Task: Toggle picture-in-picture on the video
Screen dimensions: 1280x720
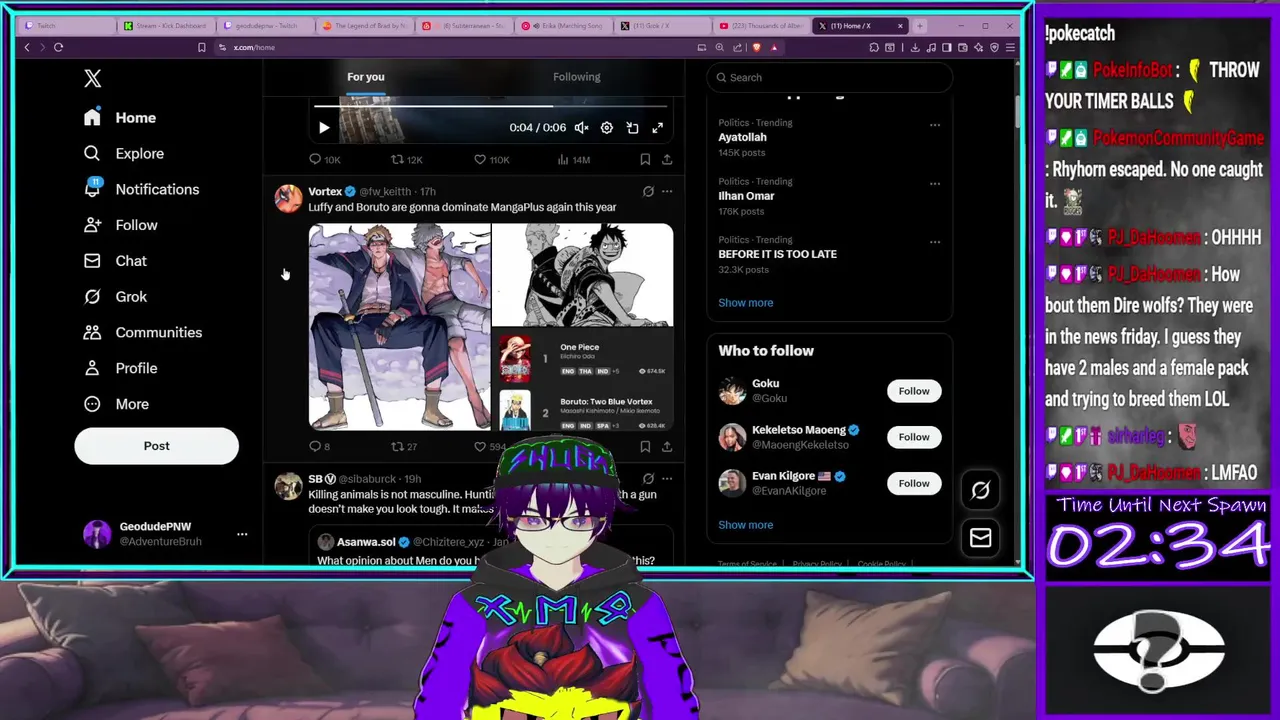Action: click(x=632, y=128)
